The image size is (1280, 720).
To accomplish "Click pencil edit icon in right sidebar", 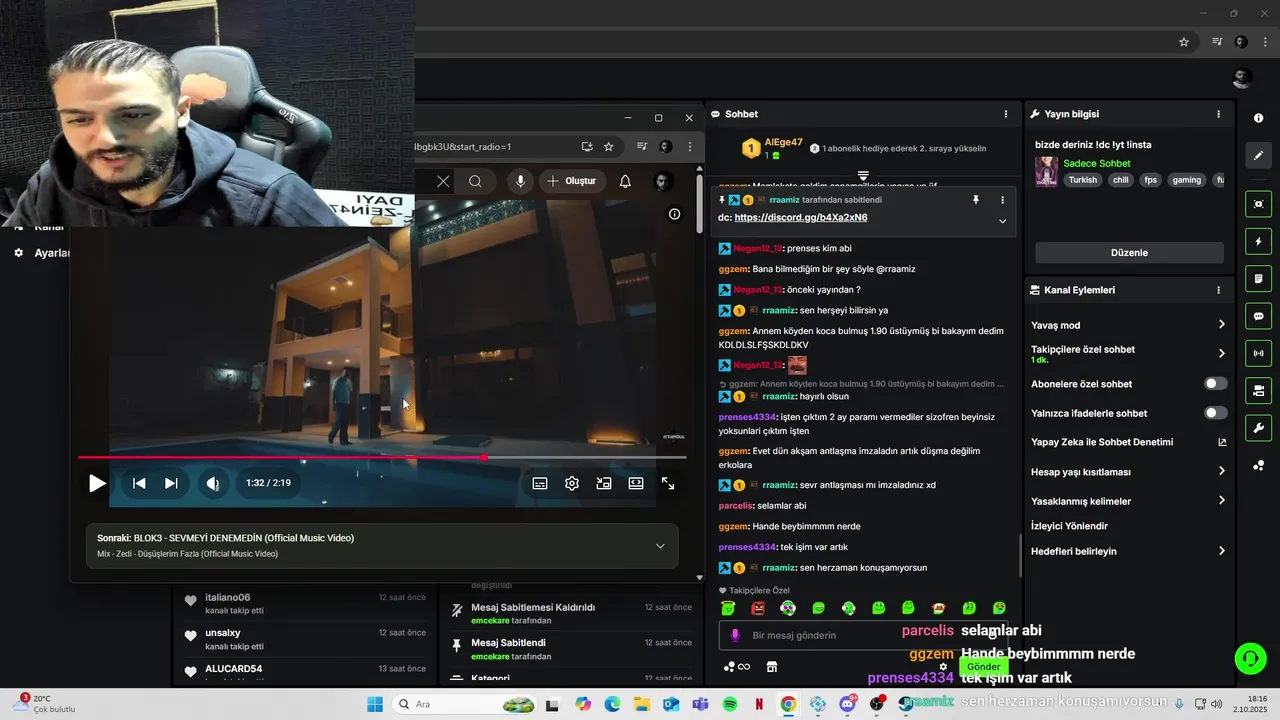I will coord(1258,155).
